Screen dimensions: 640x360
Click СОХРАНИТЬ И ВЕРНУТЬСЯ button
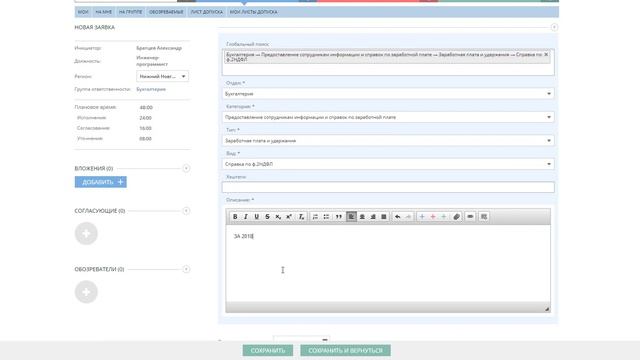click(345, 350)
